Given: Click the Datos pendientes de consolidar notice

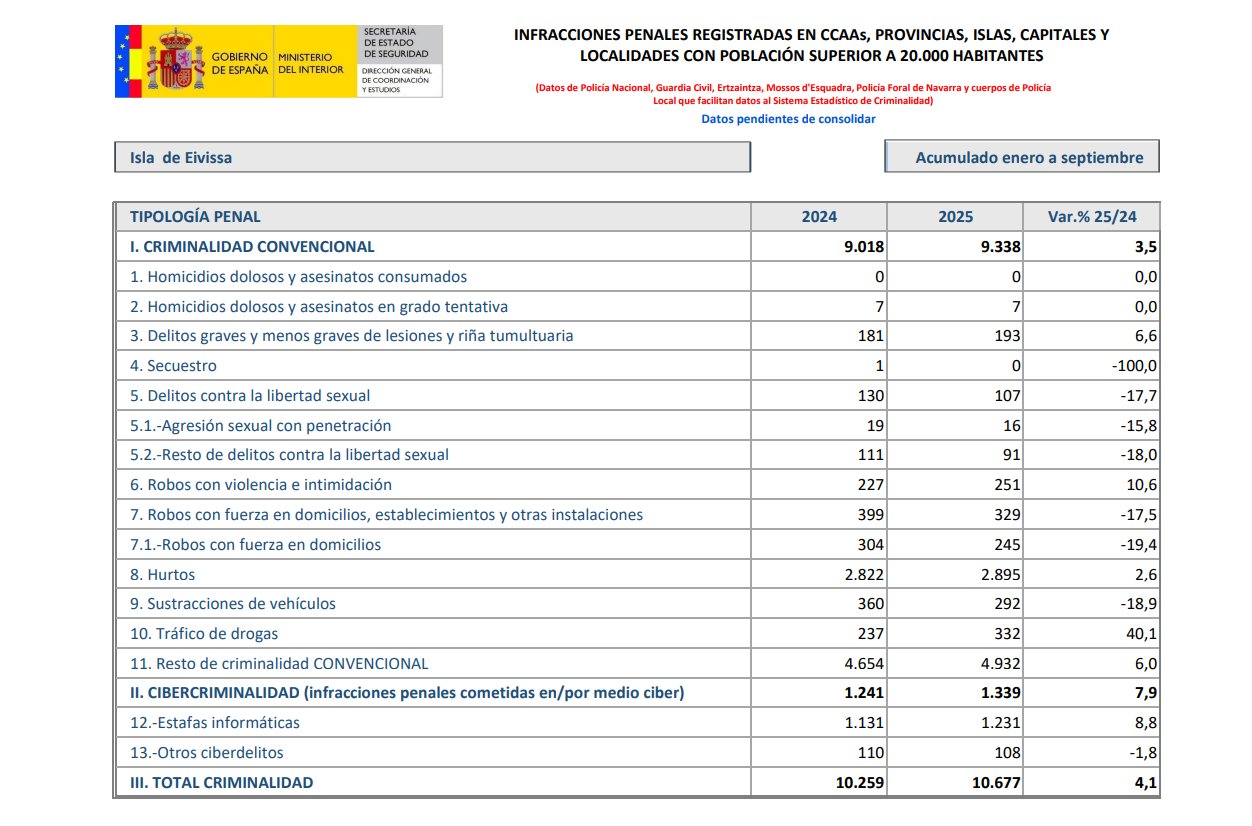Looking at the screenshot, I should click(x=788, y=119).
